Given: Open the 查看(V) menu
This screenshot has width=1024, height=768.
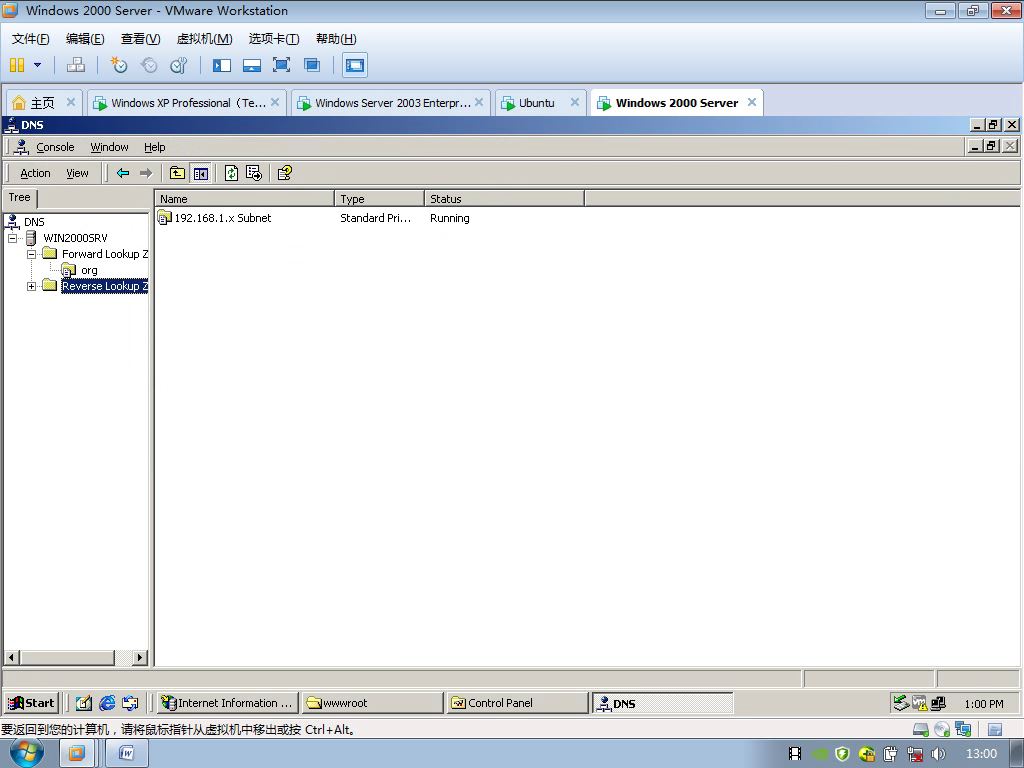Looking at the screenshot, I should [x=140, y=39].
